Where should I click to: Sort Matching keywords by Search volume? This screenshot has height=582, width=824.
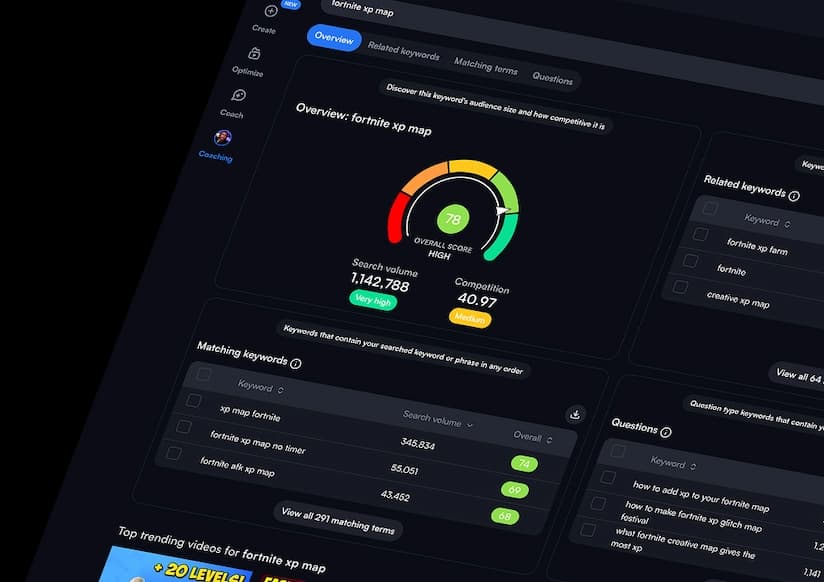click(438, 419)
